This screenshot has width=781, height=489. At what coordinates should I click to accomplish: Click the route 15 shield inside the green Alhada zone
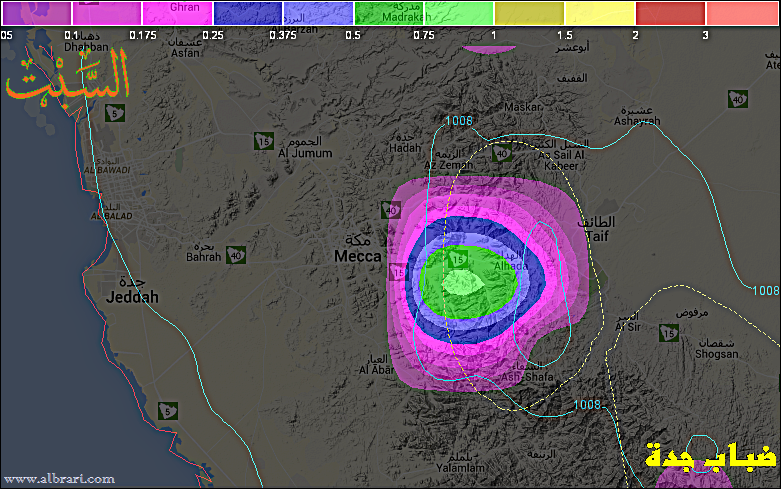pos(457,259)
